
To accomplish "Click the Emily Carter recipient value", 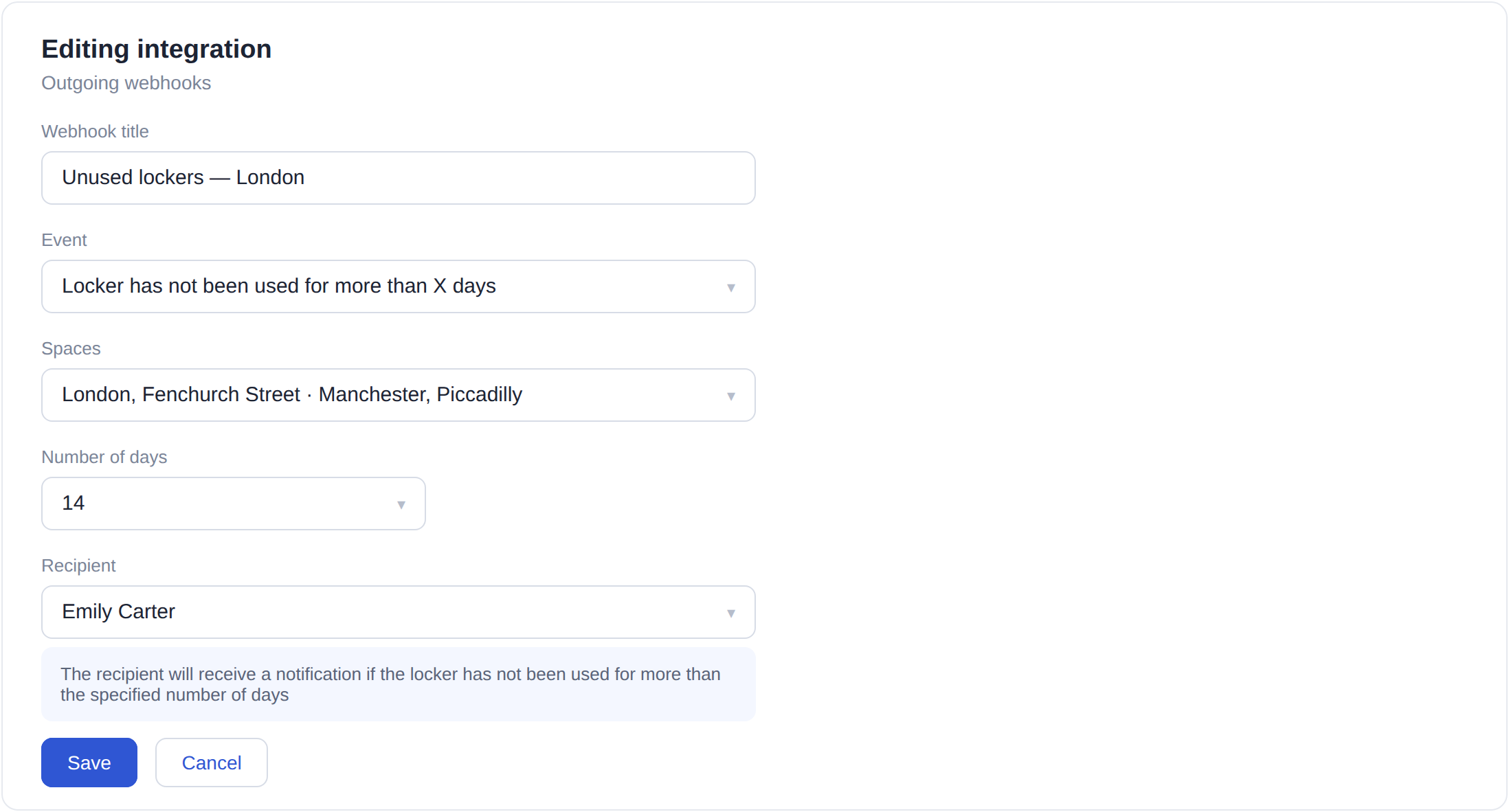I will point(118,611).
